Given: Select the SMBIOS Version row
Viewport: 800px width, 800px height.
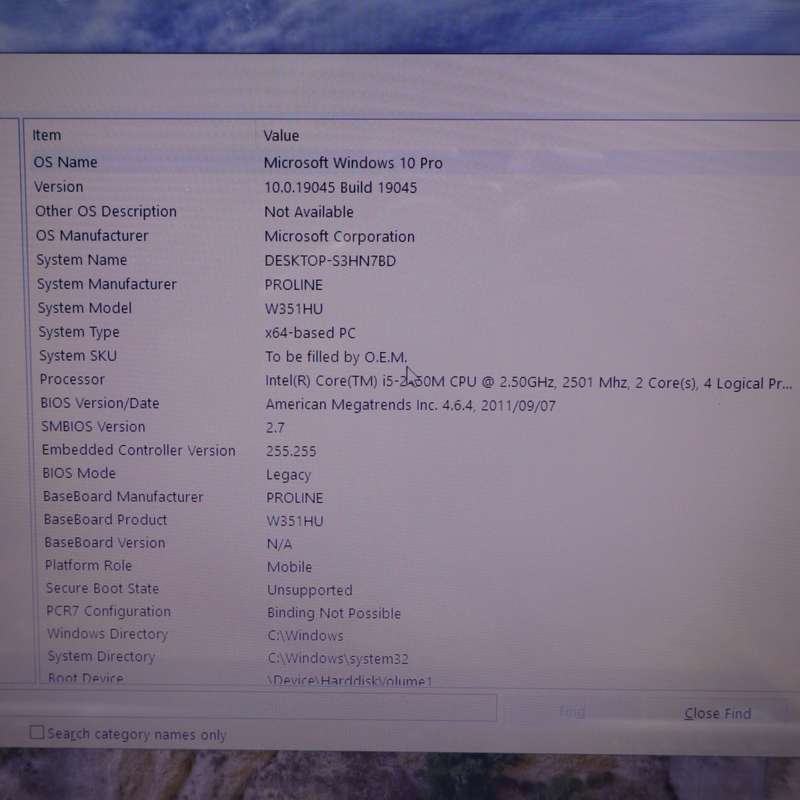Looking at the screenshot, I should point(93,427).
